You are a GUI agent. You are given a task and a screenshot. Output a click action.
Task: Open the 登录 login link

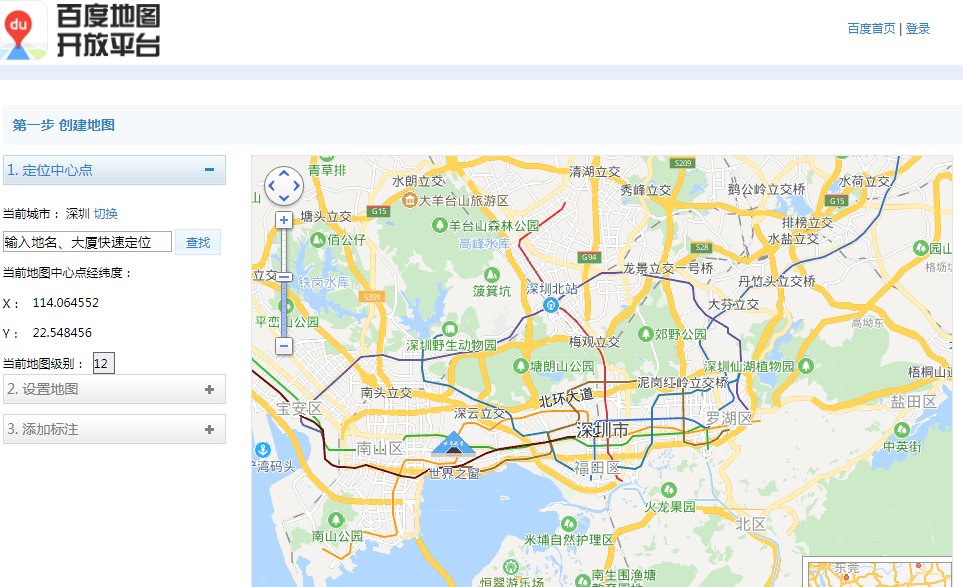pos(916,28)
